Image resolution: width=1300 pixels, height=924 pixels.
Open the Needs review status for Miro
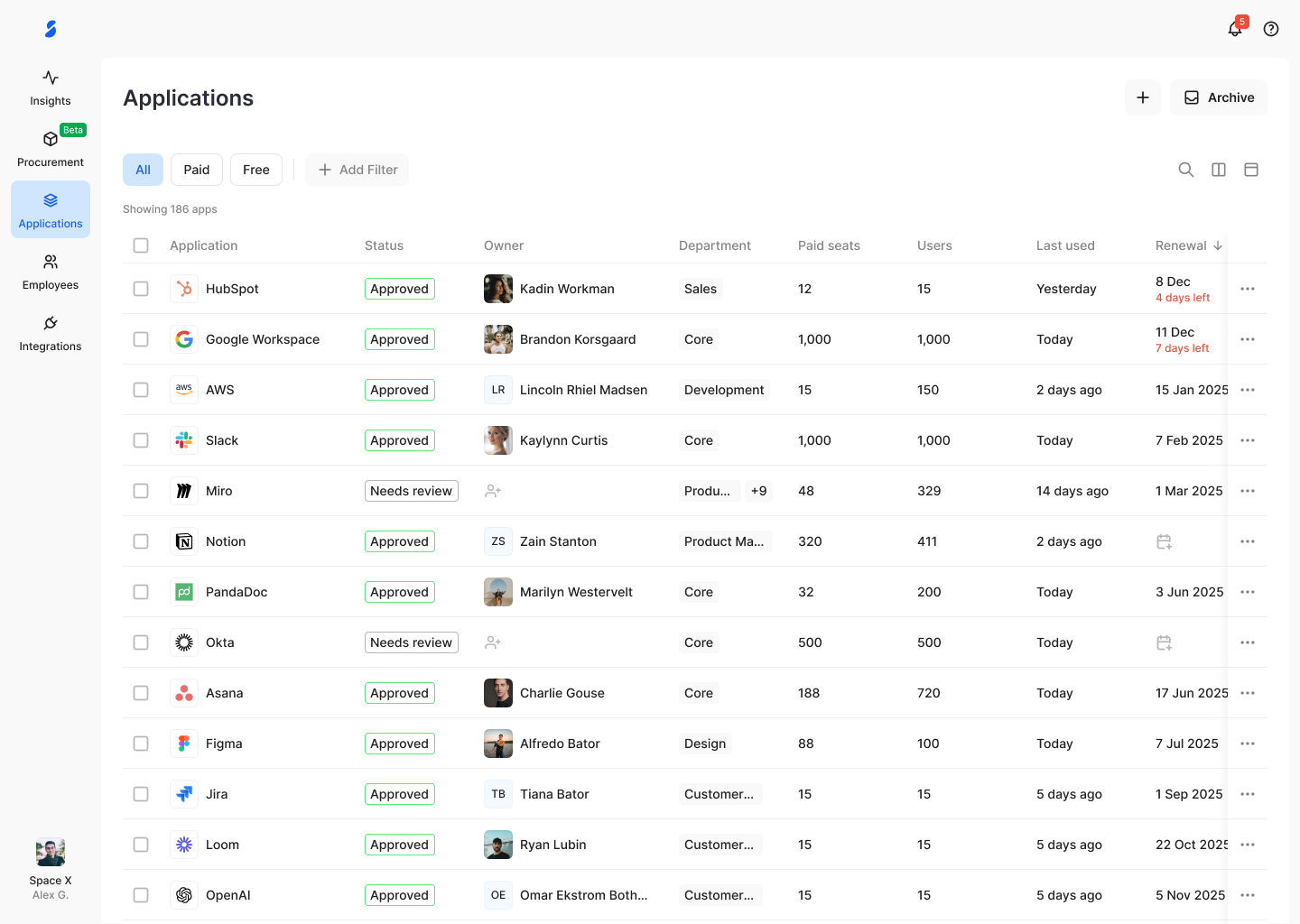(x=412, y=491)
